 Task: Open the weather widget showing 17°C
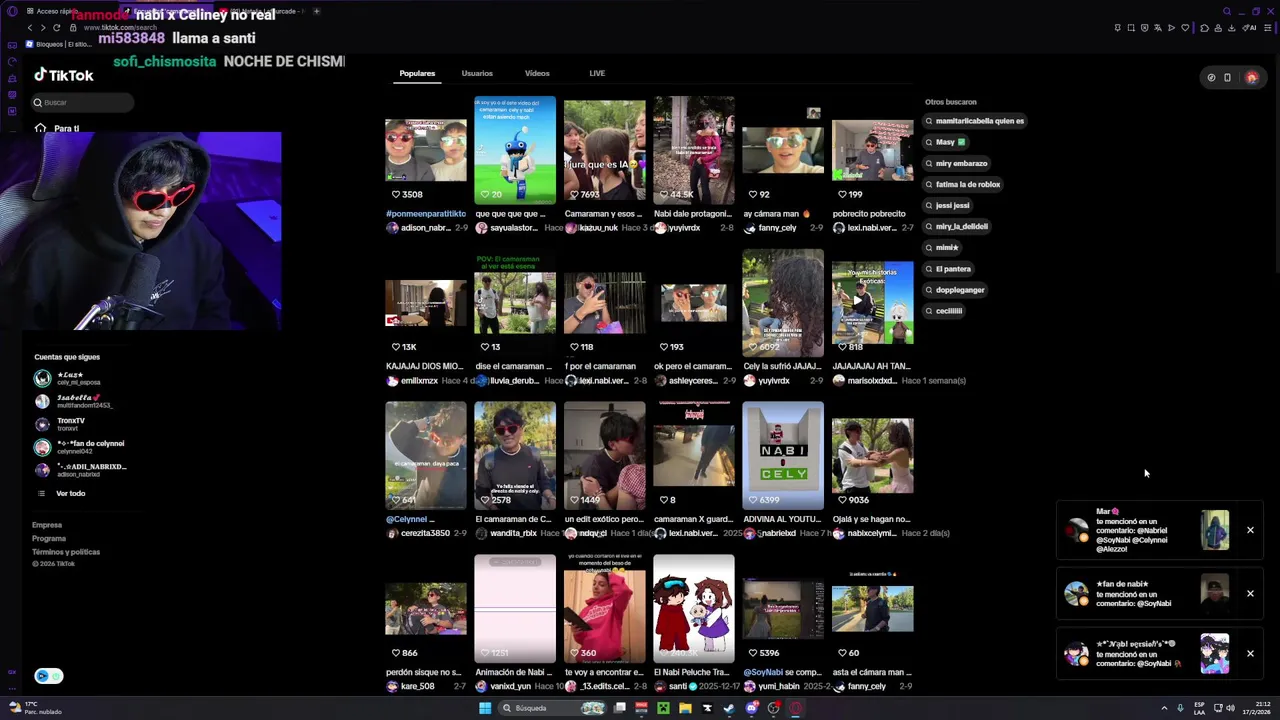[x=36, y=708]
